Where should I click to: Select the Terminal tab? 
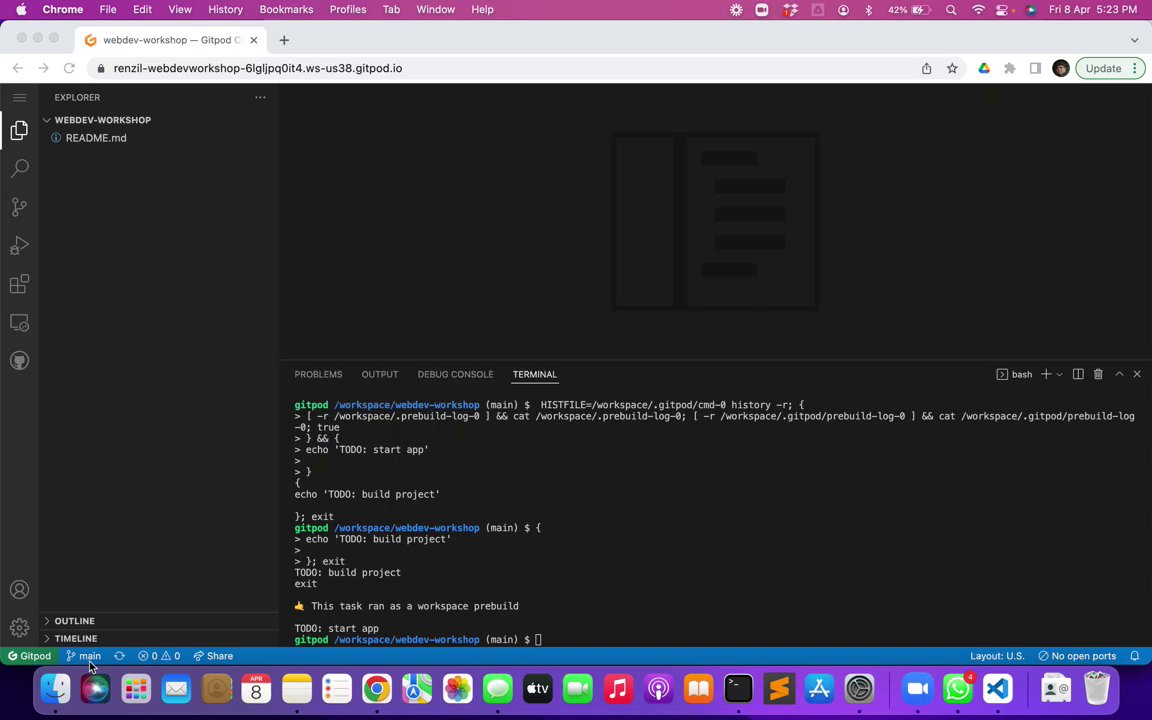click(535, 374)
